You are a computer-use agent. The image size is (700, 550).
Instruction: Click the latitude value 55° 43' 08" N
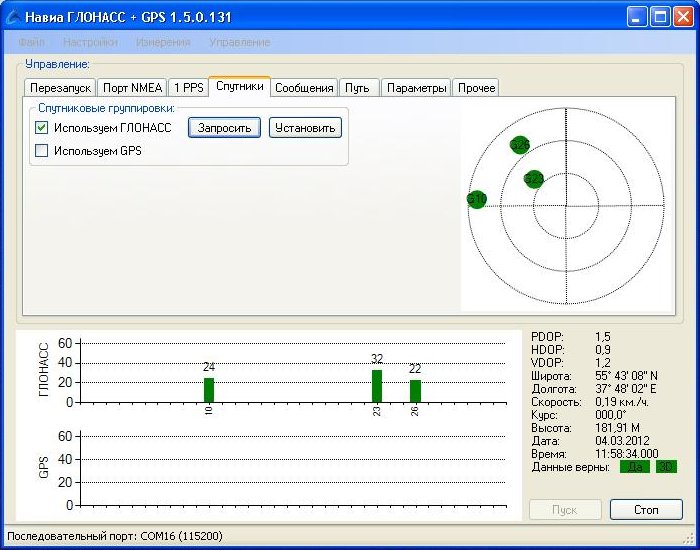point(626,376)
